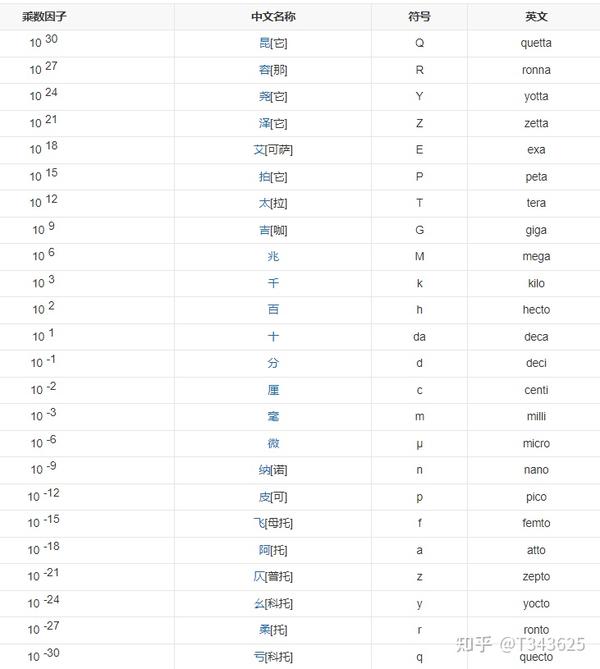Viewport: 600px width, 669px height.
Task: Click the 百 link for hecto
Action: [x=273, y=310]
